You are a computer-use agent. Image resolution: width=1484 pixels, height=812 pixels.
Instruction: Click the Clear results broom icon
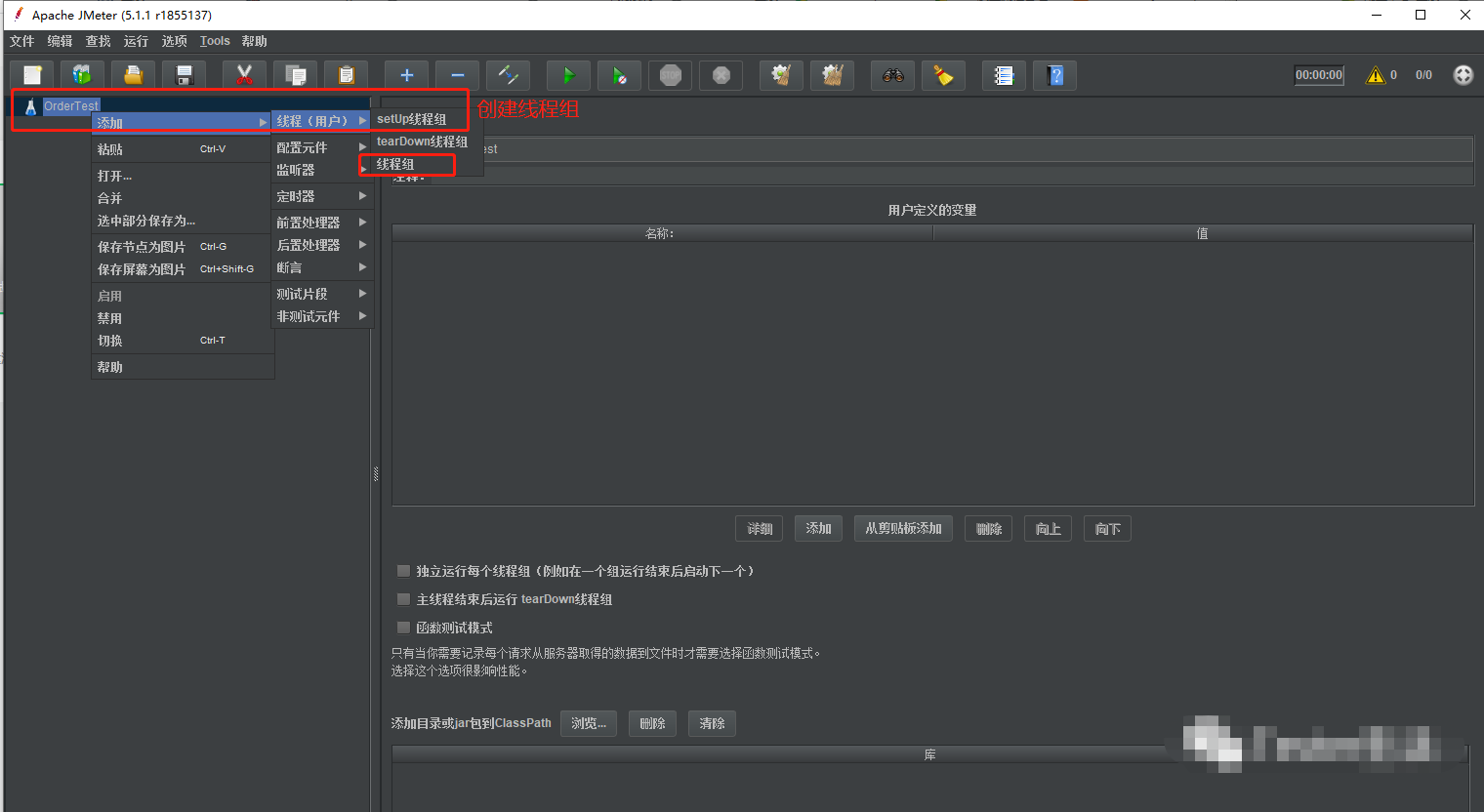(782, 75)
